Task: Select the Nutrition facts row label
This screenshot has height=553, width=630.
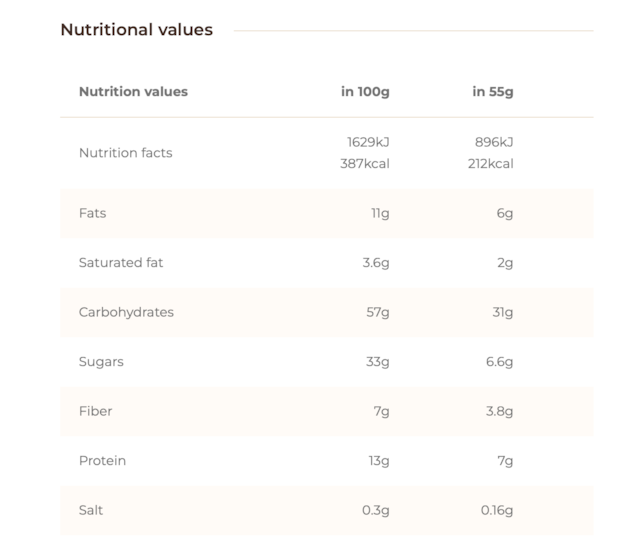Action: tap(126, 153)
